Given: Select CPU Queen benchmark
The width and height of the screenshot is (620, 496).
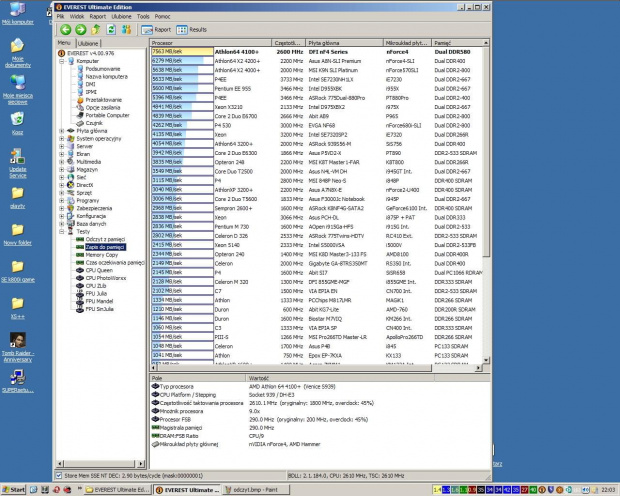Looking at the screenshot, I should click(x=99, y=271).
